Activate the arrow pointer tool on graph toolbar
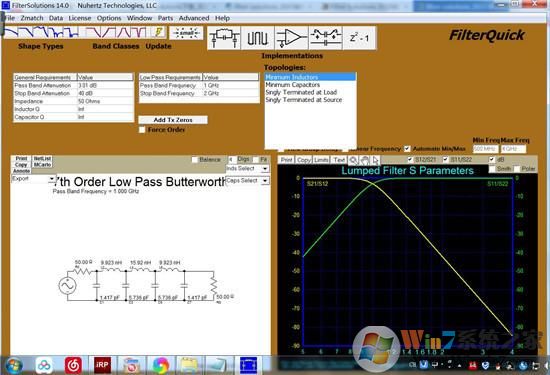The image size is (550, 375). [376, 160]
